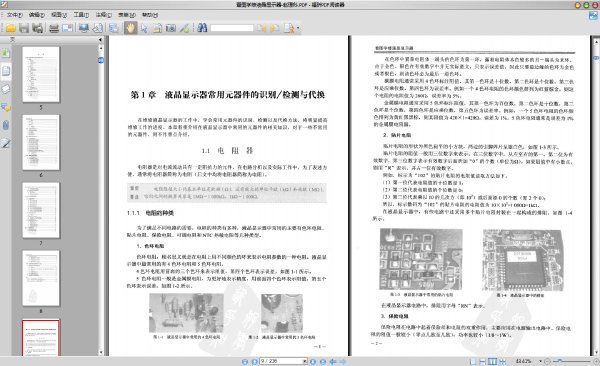Select the page 8 thumbnail
The width and height of the screenshot is (600, 366).
[x=41, y=278]
